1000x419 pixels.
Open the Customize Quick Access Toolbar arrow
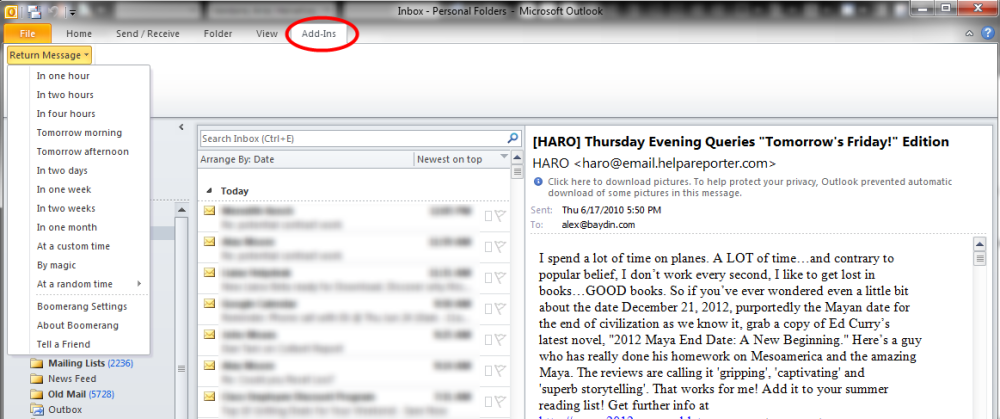(x=73, y=11)
